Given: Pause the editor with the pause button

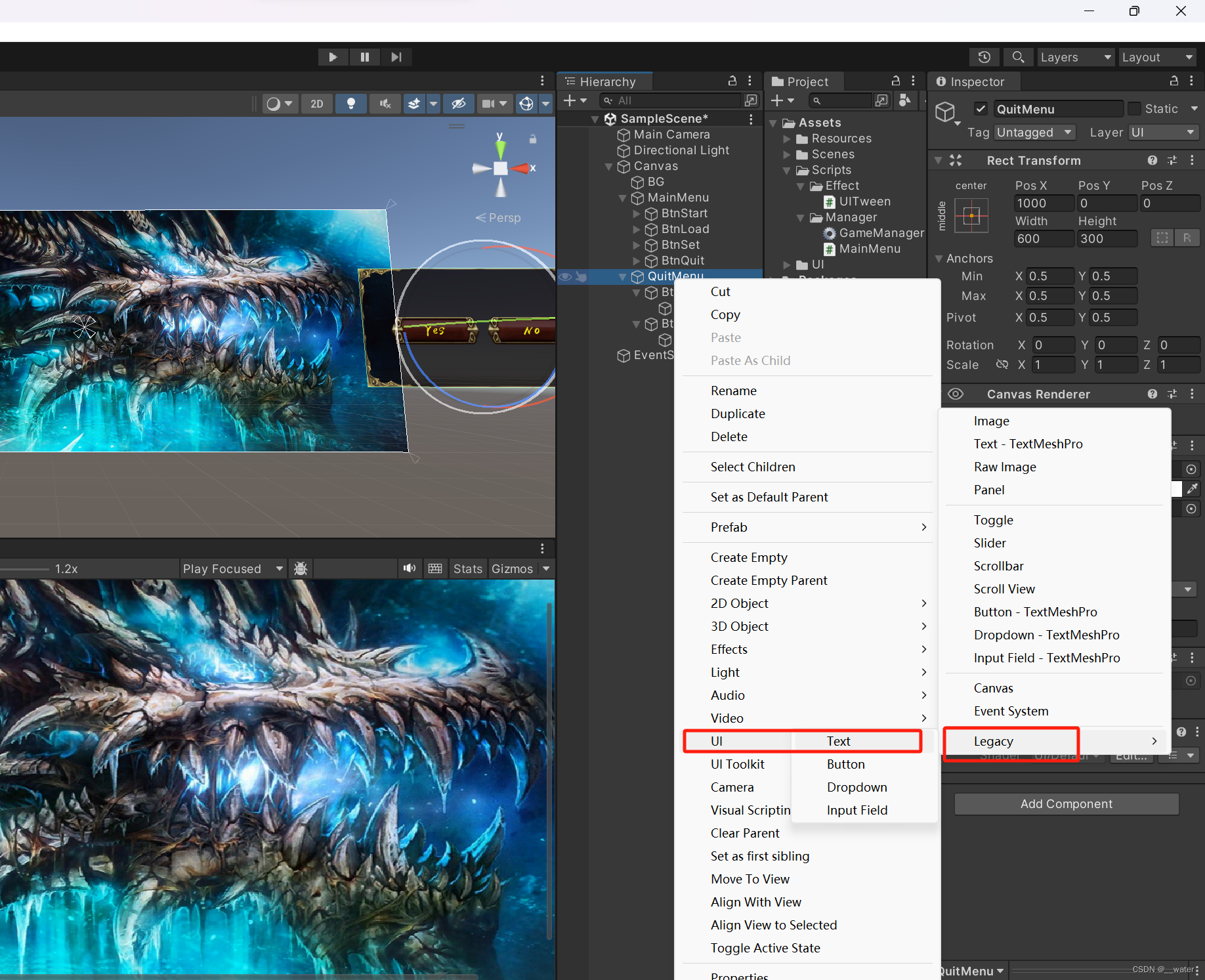Looking at the screenshot, I should click(x=365, y=57).
